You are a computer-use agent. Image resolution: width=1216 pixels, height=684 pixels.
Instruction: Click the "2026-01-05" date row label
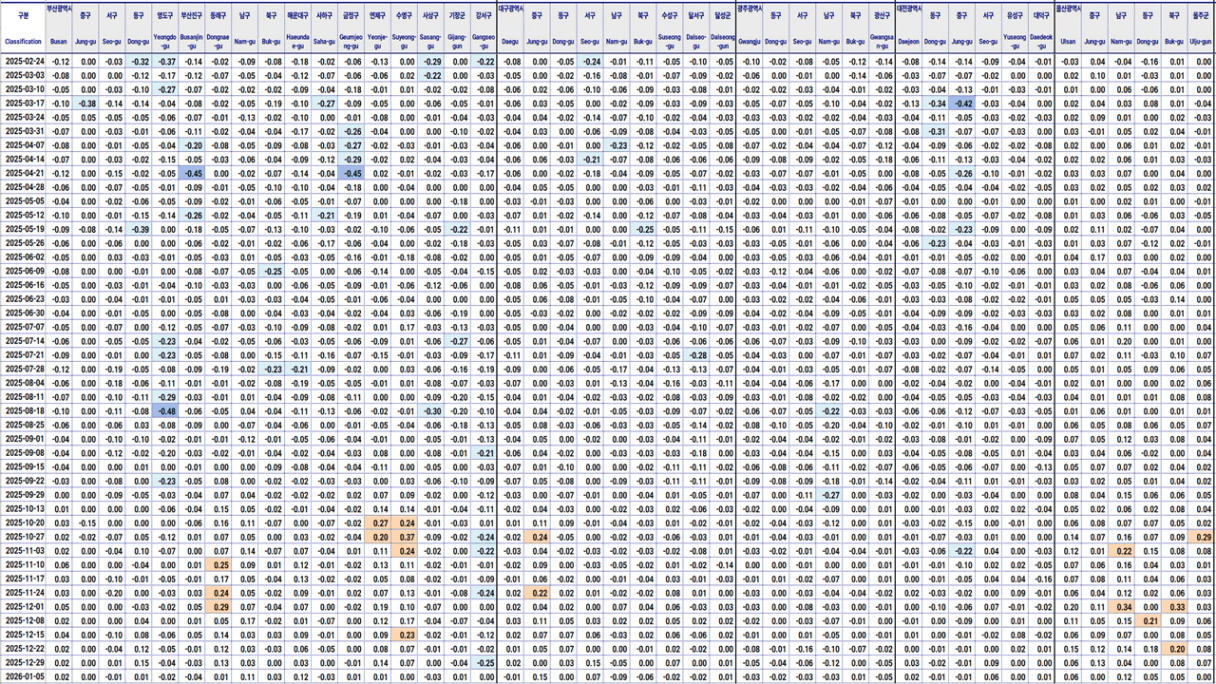tap(23, 677)
